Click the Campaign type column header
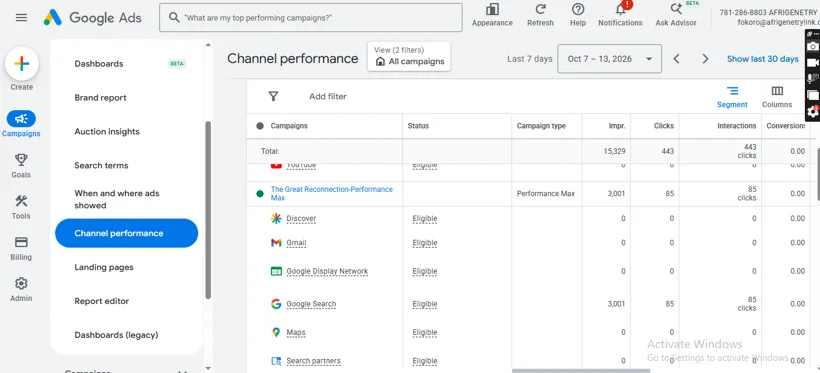This screenshot has width=820, height=373. (x=541, y=126)
